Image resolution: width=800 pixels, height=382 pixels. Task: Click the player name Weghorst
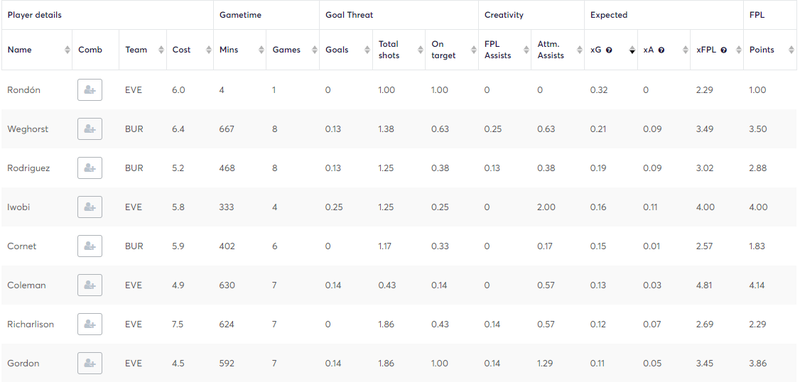coord(28,129)
